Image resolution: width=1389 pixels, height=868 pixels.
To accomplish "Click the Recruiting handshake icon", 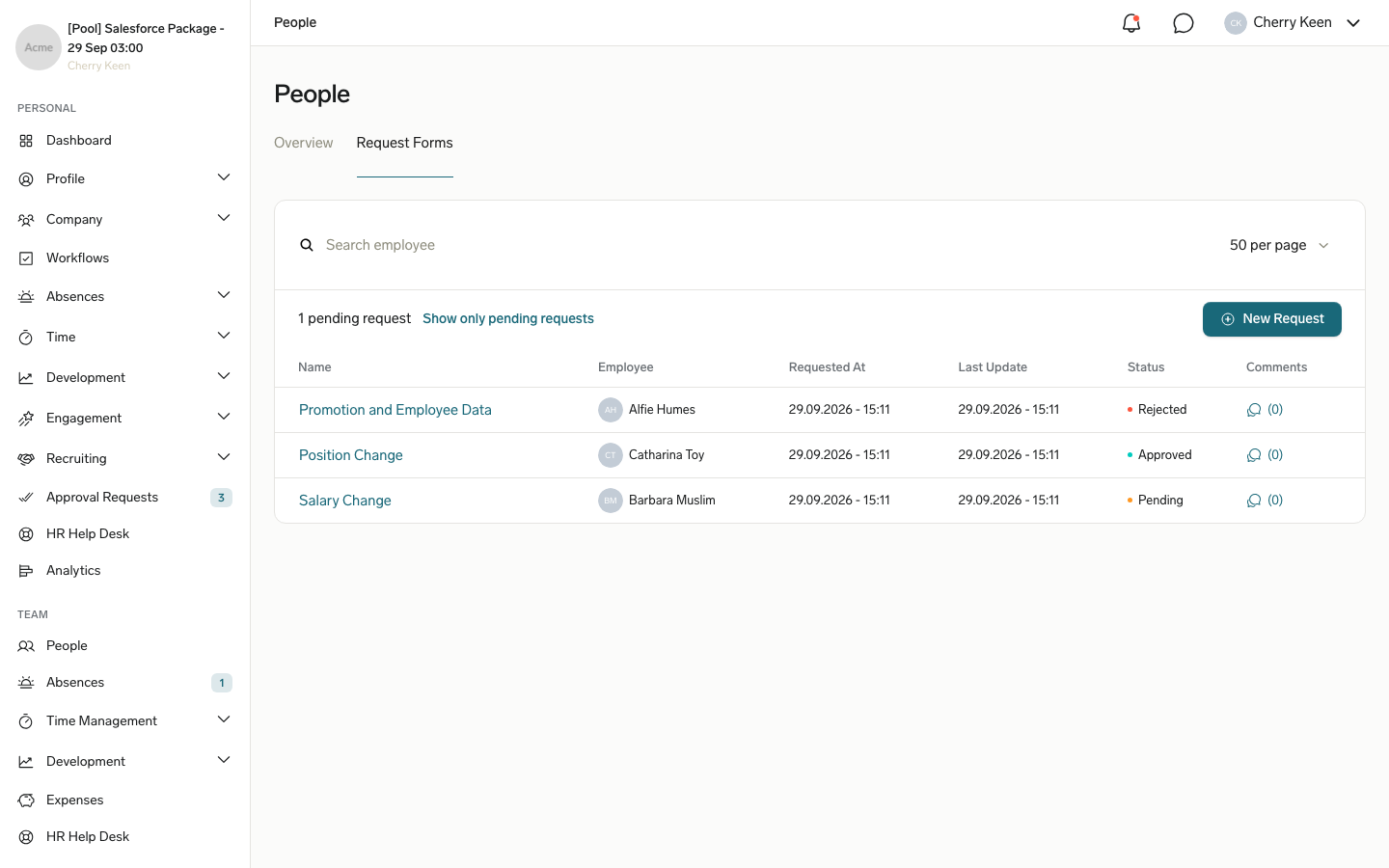I will 26,459.
